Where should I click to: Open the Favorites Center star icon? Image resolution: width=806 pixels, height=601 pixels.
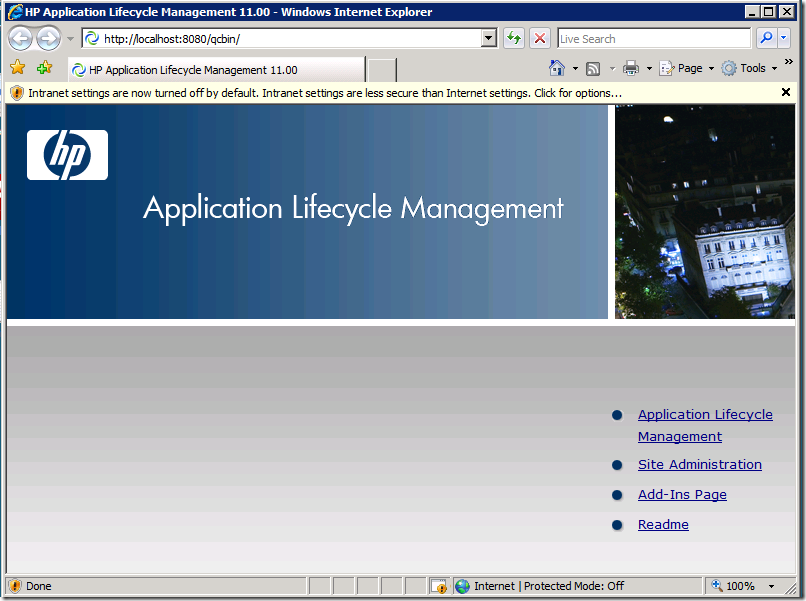[x=17, y=67]
